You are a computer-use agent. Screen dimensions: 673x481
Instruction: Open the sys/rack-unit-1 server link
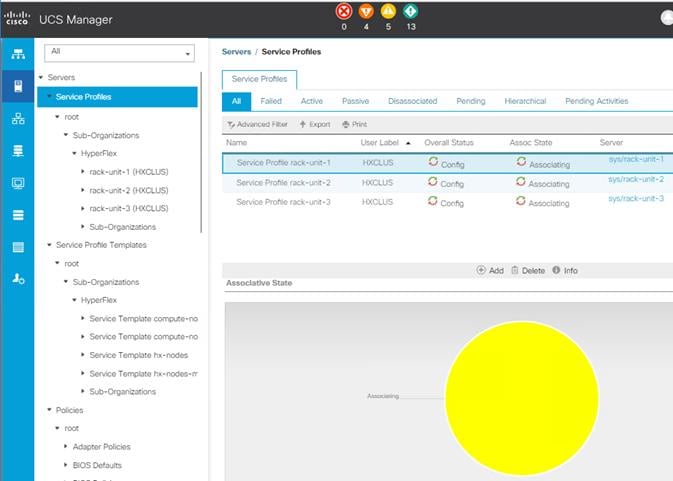point(636,159)
